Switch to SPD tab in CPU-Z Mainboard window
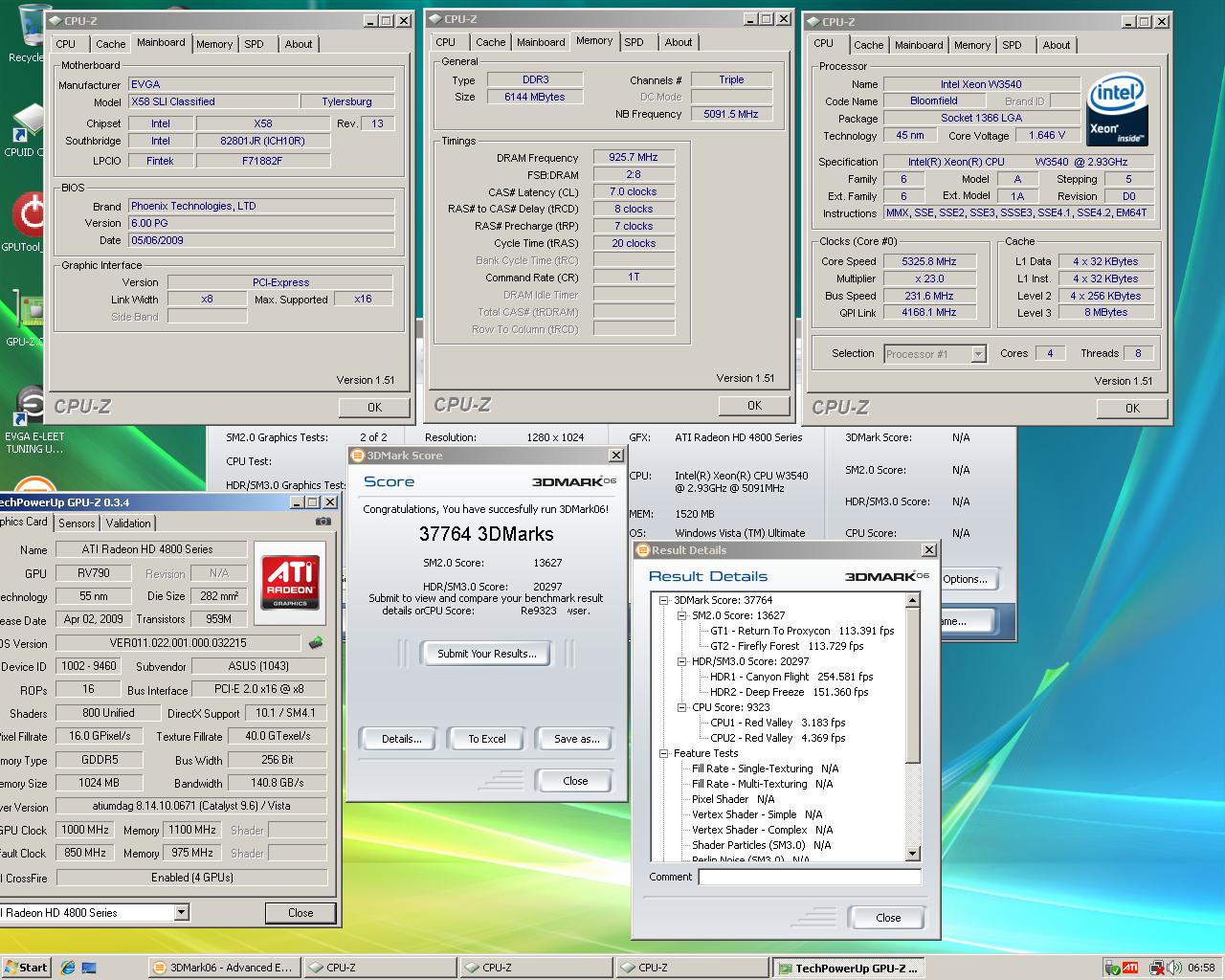The image size is (1225, 980). pos(254,44)
